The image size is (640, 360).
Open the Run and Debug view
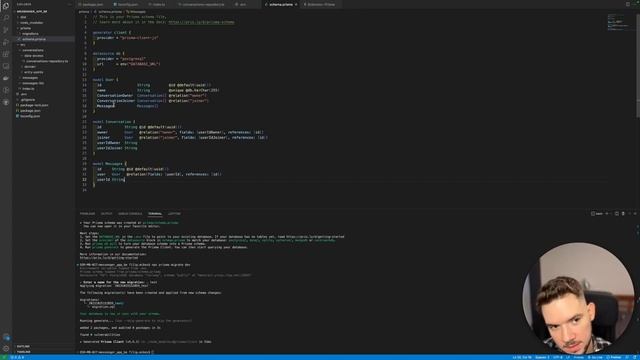click(x=6, y=42)
